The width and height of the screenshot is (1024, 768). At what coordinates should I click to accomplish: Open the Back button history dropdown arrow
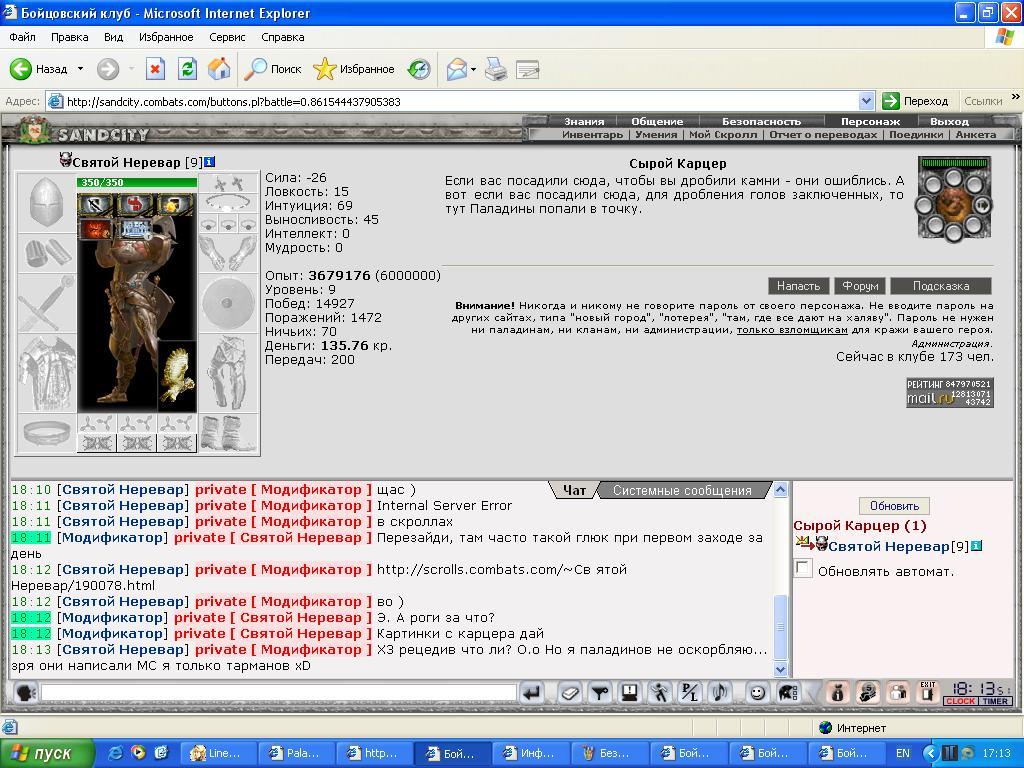coord(80,69)
